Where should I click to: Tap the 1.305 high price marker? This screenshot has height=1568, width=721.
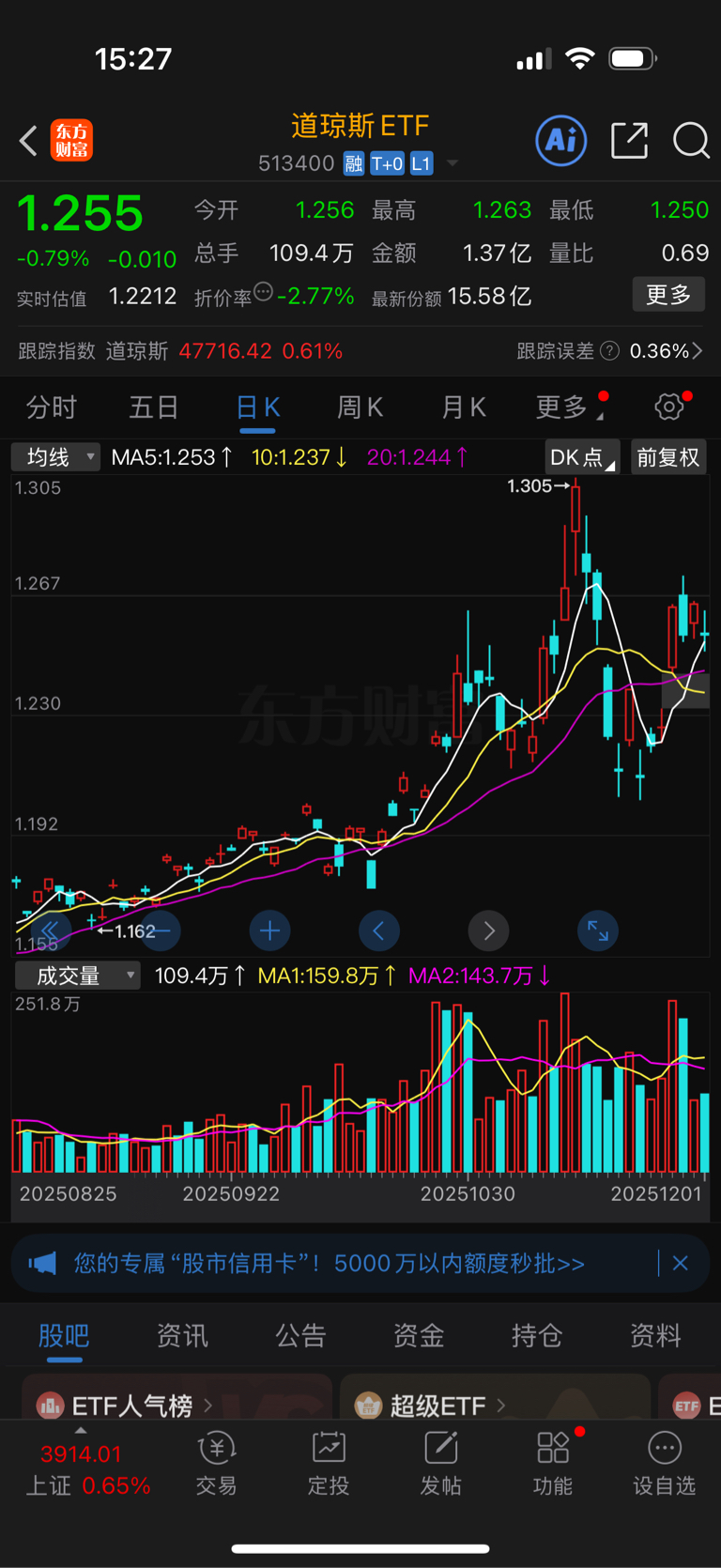click(x=538, y=486)
